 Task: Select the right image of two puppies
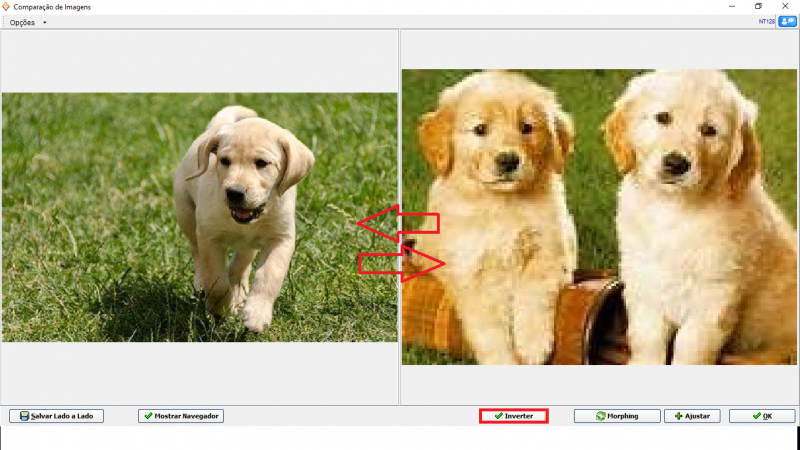[600, 216]
